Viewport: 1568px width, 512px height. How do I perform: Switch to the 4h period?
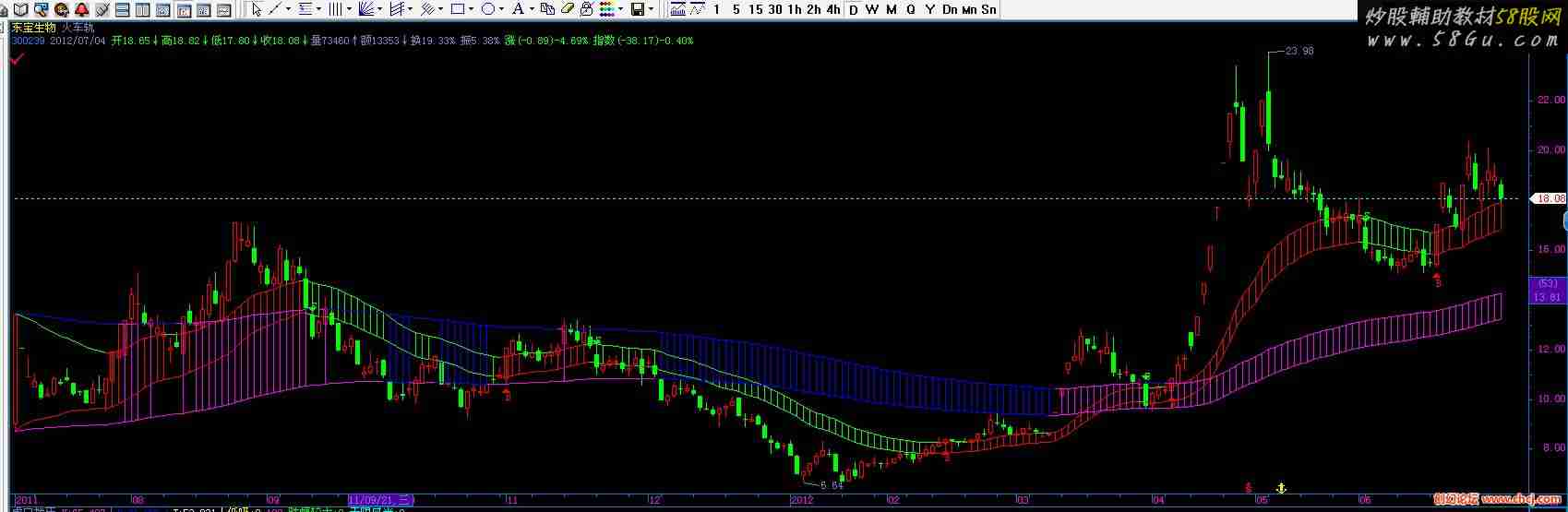(833, 9)
